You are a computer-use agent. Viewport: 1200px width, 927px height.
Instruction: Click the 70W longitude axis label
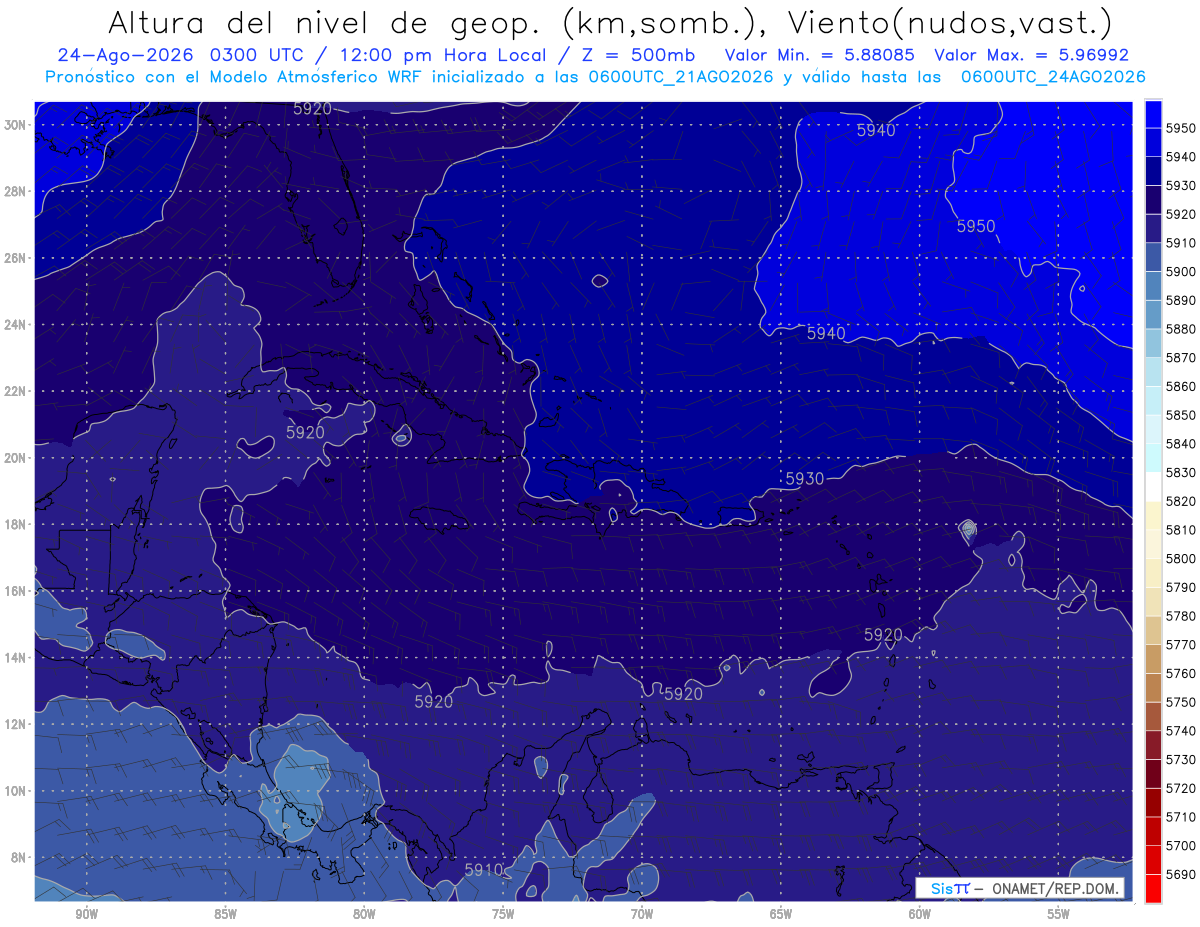(642, 914)
